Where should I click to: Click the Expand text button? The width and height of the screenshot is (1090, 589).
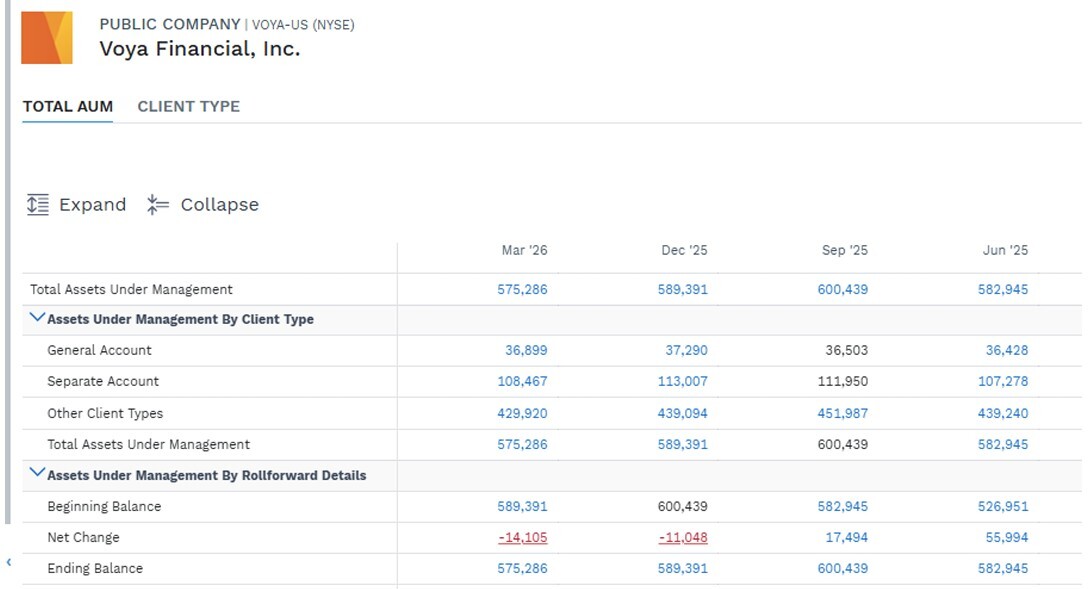pos(92,204)
